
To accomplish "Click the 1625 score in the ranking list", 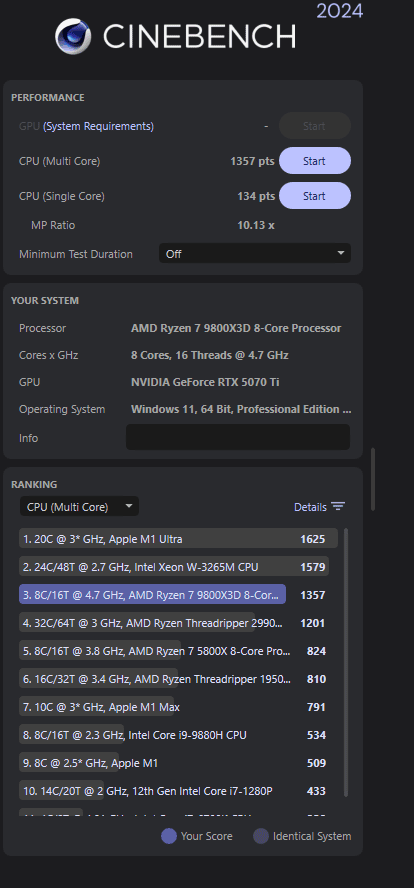I will tap(313, 539).
